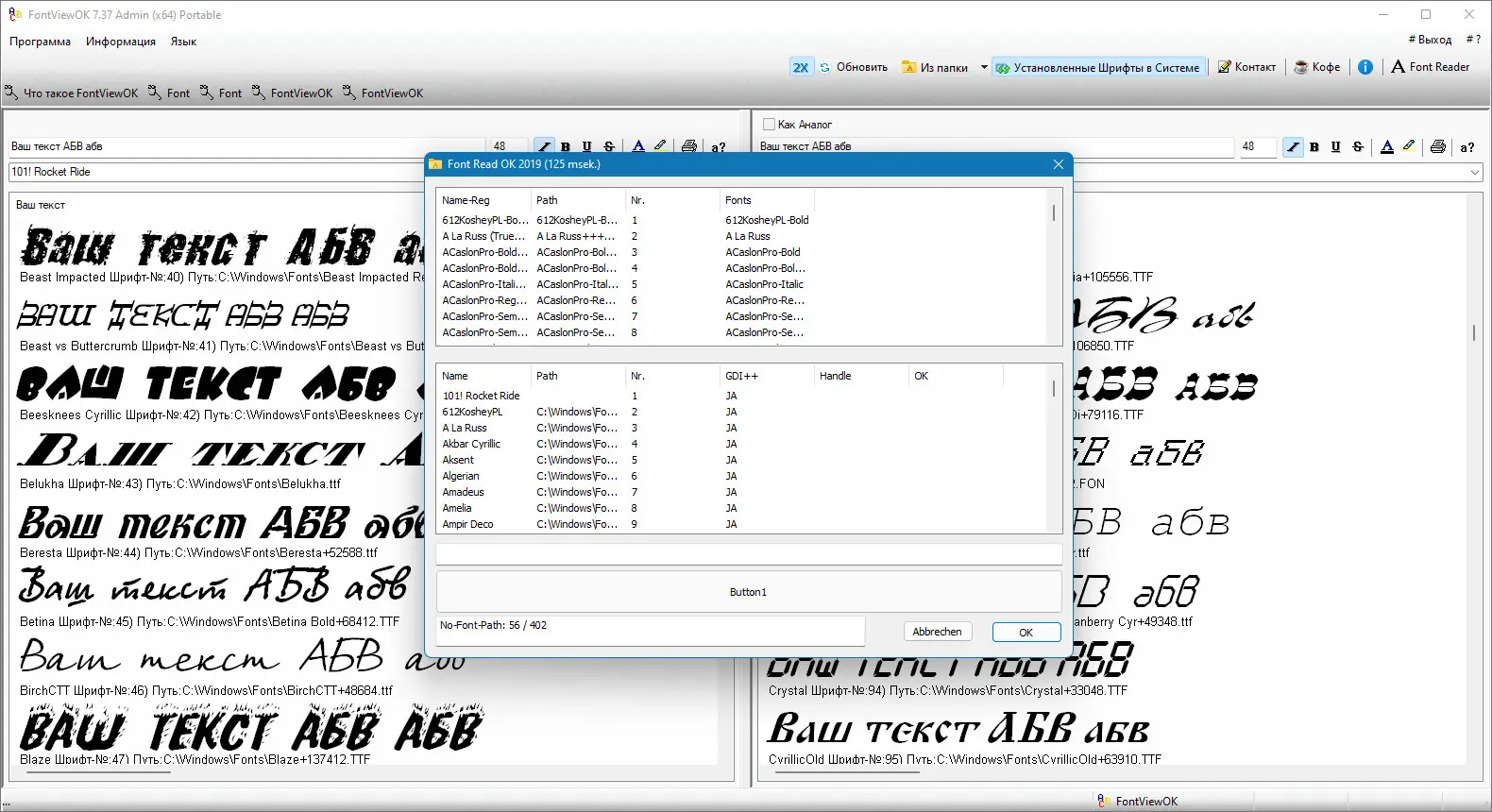Click the right pane font size 48 field
1492x812 pixels.
click(1257, 146)
